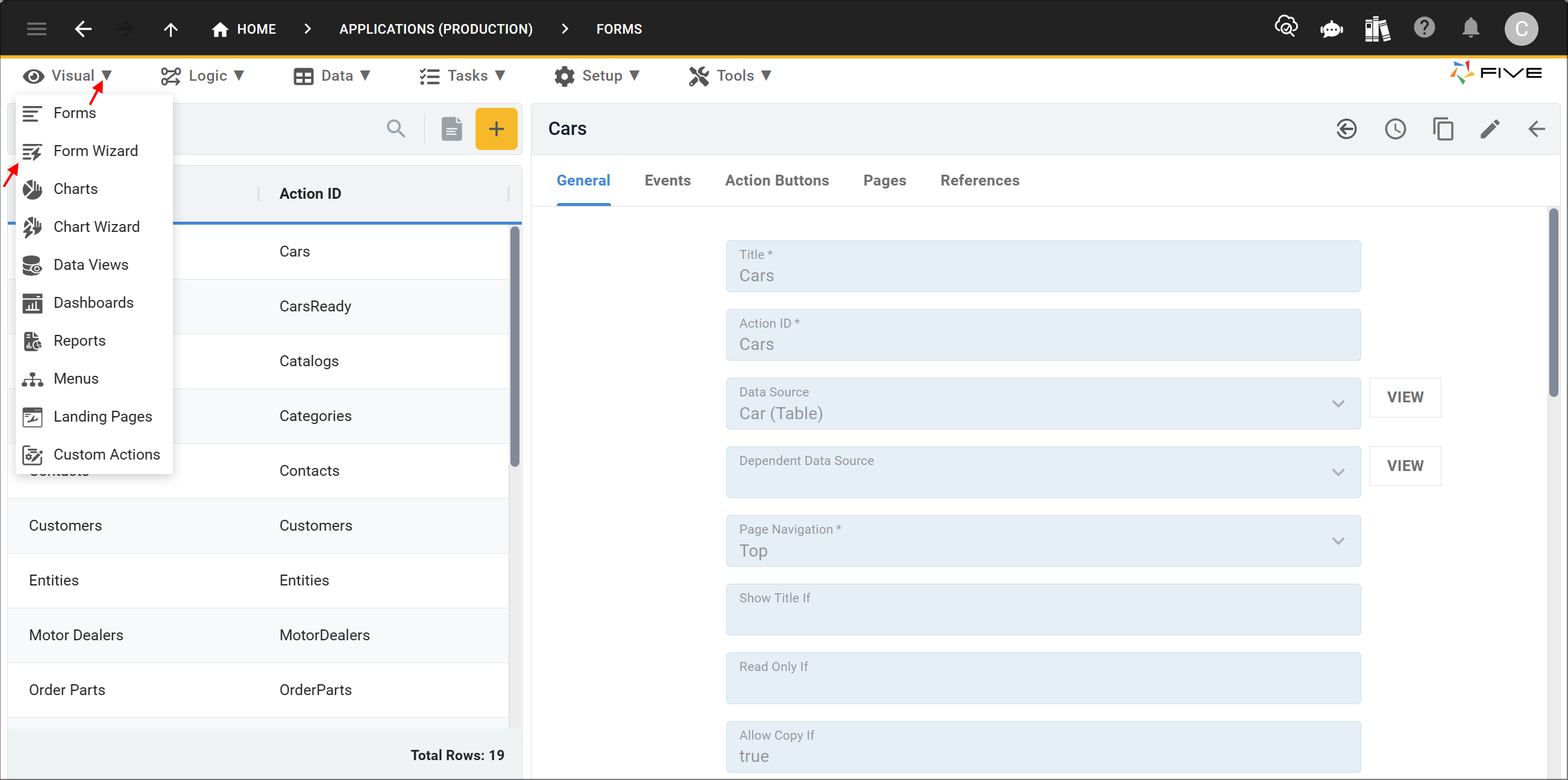Click the Action ID field
This screenshot has height=780, width=1568.
(x=1043, y=335)
